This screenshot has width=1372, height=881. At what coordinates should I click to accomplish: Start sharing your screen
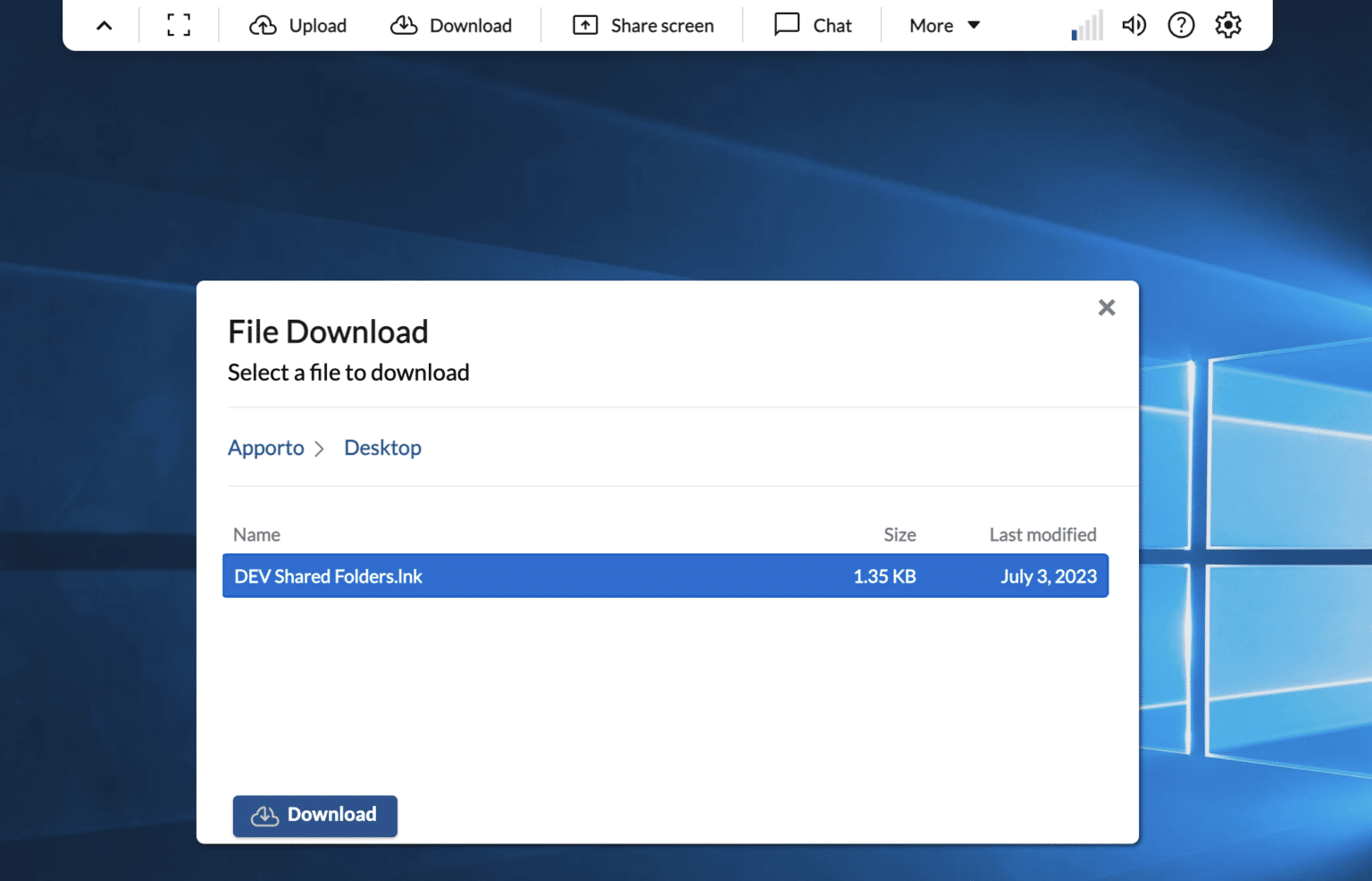(x=641, y=25)
